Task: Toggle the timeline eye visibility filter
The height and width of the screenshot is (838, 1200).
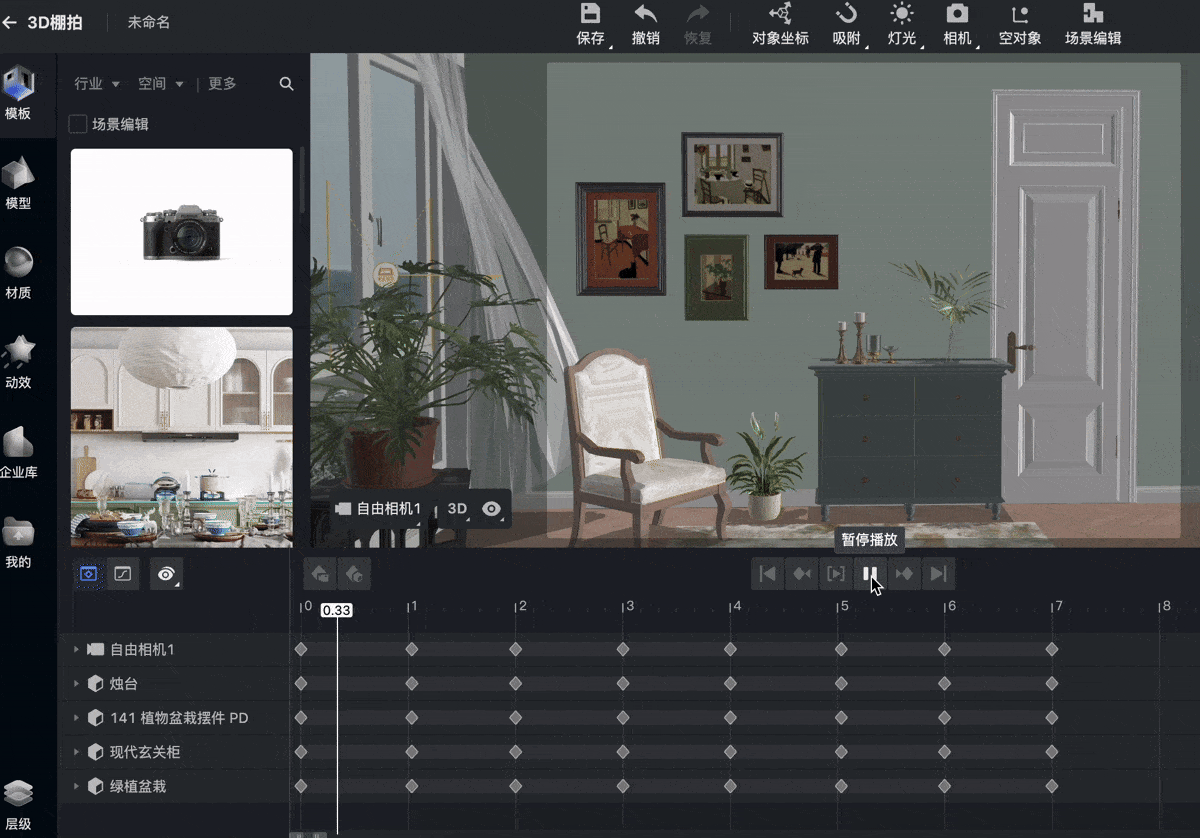Action: [x=166, y=574]
